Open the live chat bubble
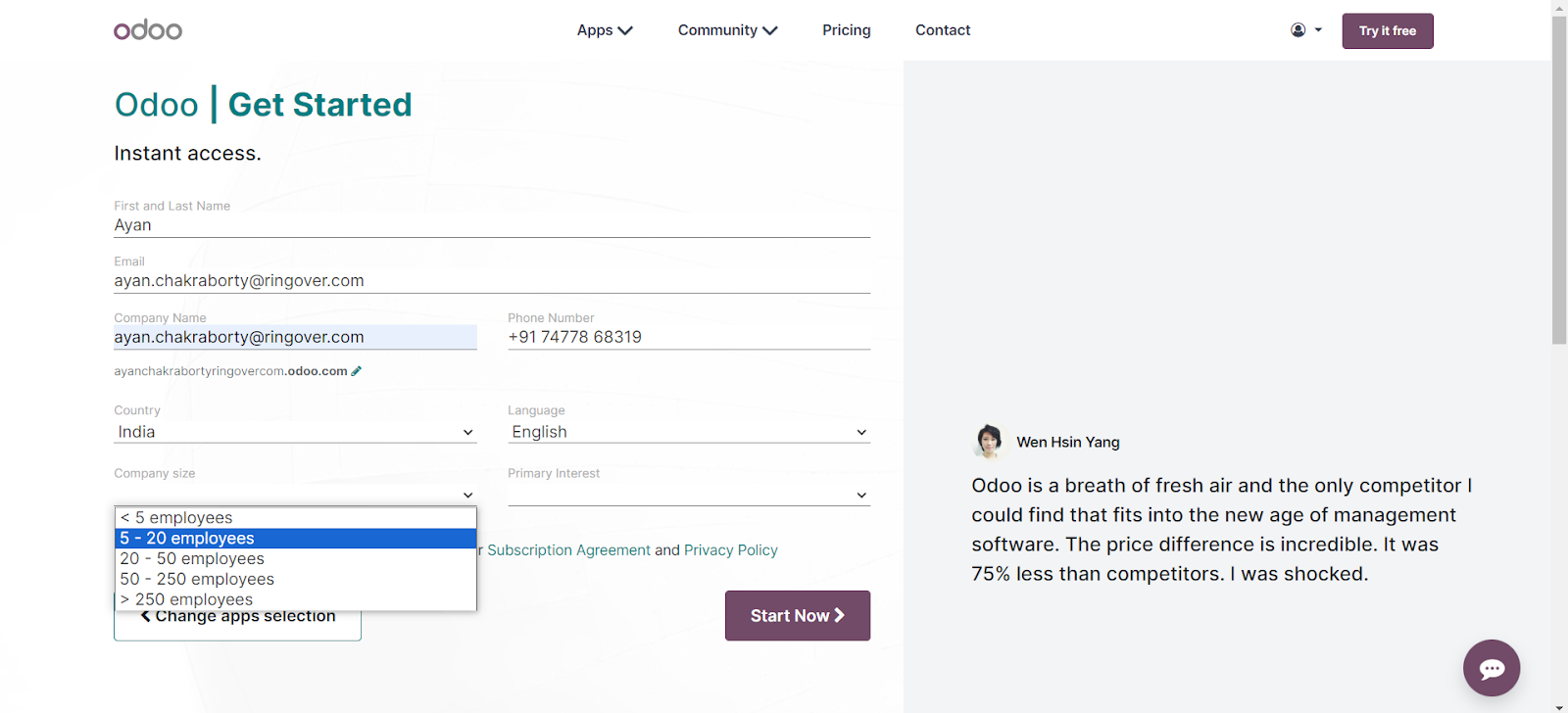Viewport: 1568px width, 713px height. [x=1492, y=668]
